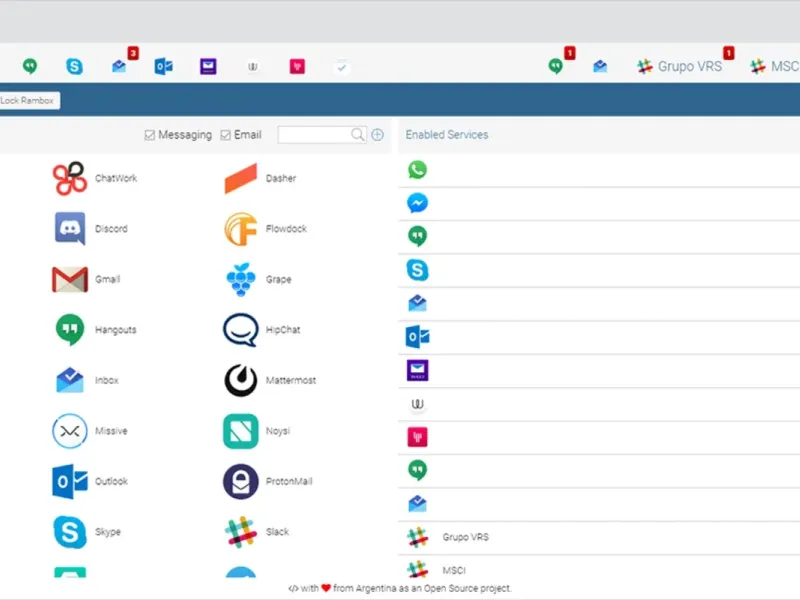This screenshot has height=600, width=800.
Task: Select the purple Yahoo Mail enabled service
Action: 599,370
